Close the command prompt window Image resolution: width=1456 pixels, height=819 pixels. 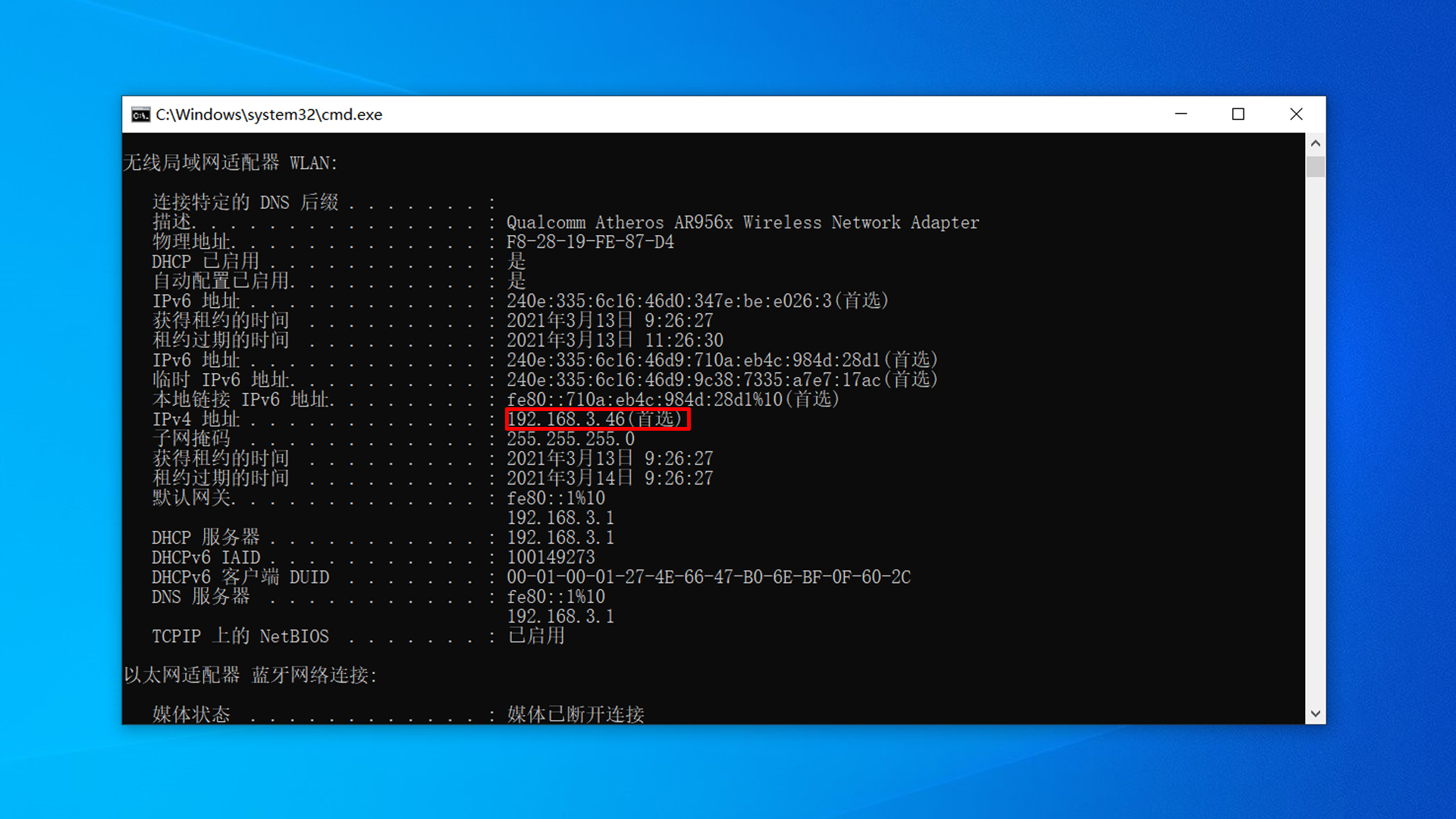(x=1296, y=114)
